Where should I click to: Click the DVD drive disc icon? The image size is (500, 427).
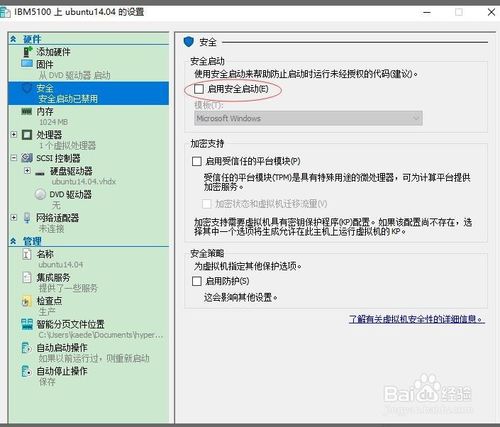[40, 194]
